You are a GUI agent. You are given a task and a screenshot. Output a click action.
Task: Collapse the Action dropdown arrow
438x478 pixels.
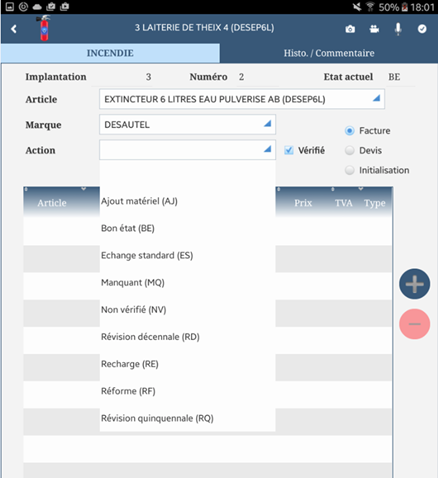coord(267,149)
